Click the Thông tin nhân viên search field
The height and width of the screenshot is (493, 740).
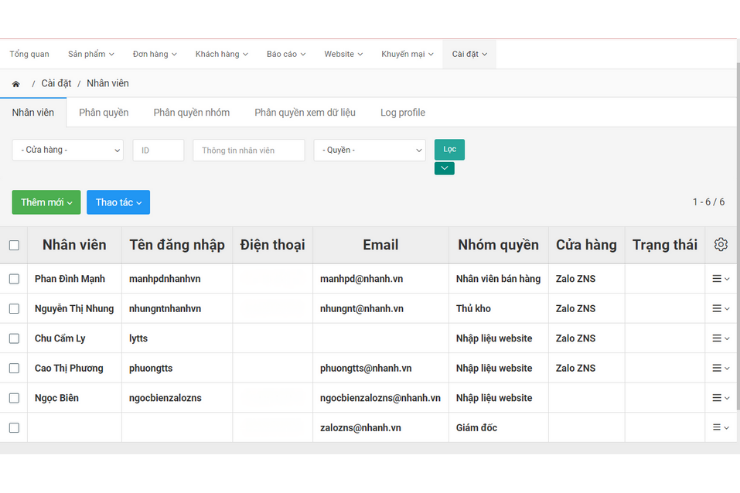248,150
